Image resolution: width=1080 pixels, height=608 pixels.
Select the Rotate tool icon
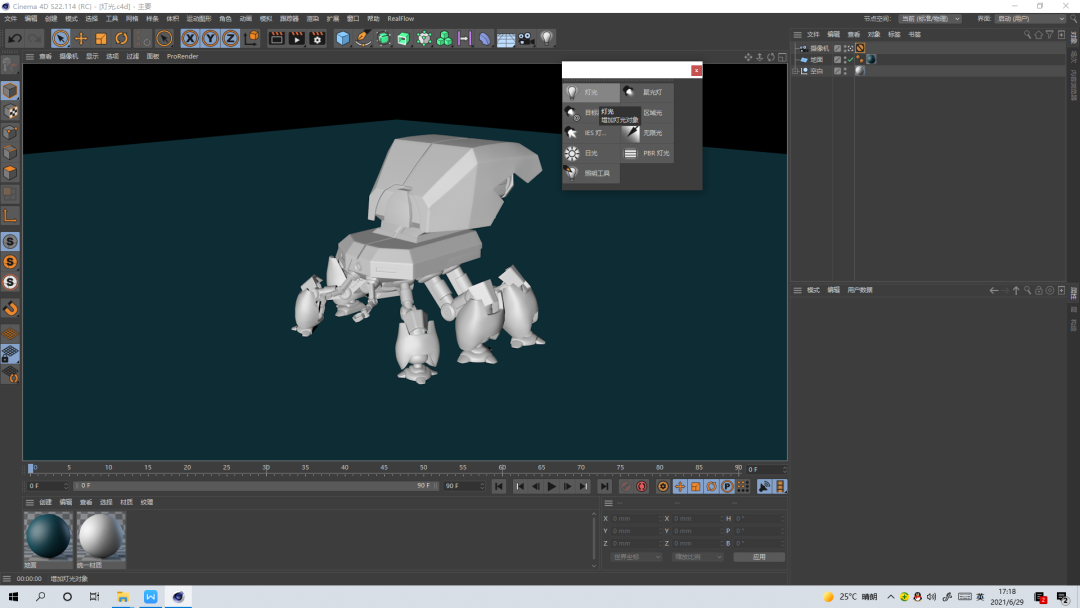tap(121, 39)
